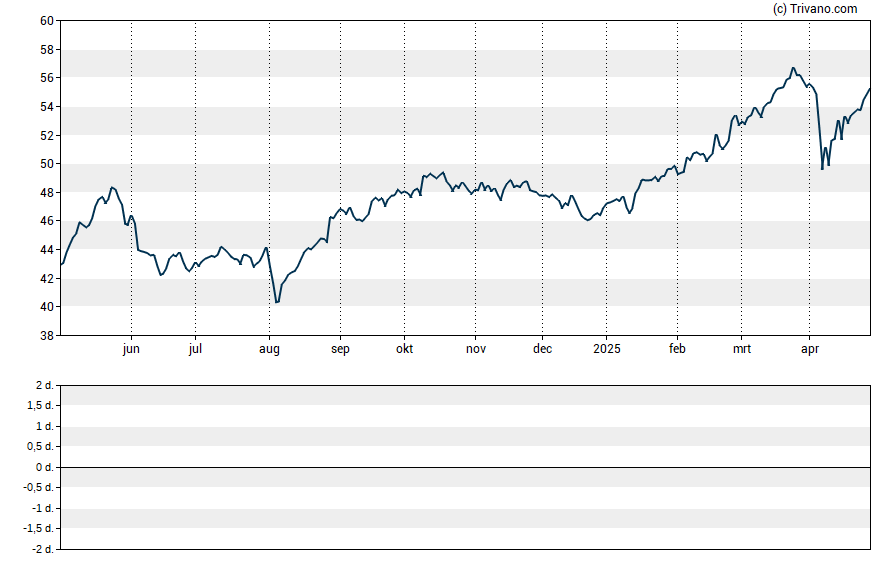Click the '54' price axis value
The height and width of the screenshot is (565, 888).
pyautogui.click(x=46, y=107)
